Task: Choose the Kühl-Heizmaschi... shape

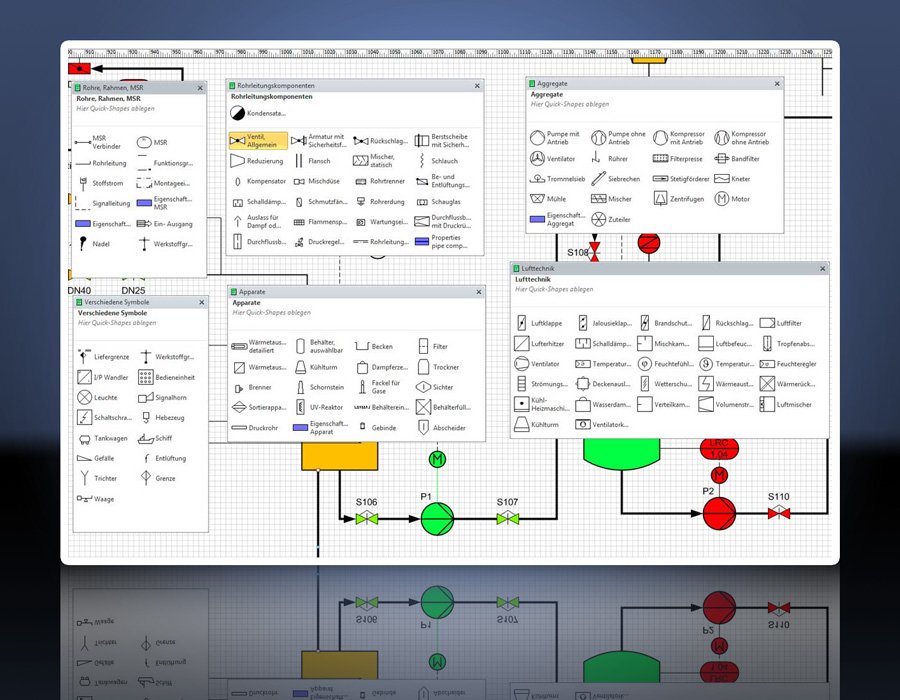Action: coord(541,405)
